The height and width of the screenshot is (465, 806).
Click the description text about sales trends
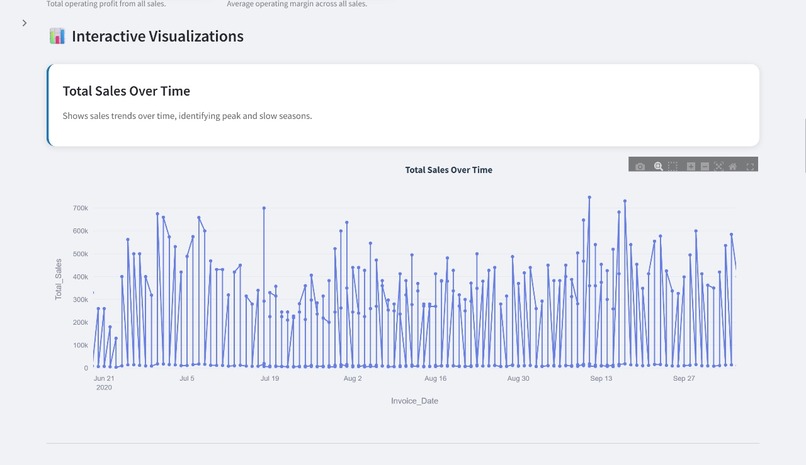click(x=187, y=116)
